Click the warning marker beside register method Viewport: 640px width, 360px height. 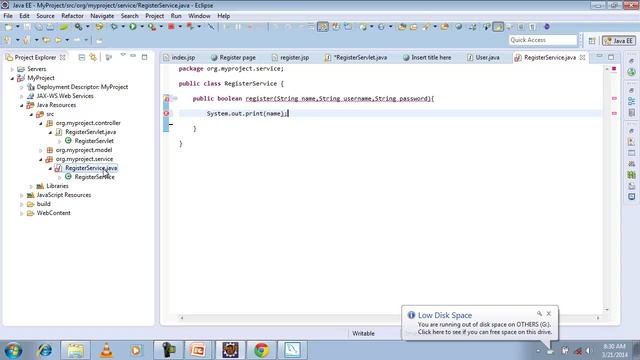coord(166,98)
